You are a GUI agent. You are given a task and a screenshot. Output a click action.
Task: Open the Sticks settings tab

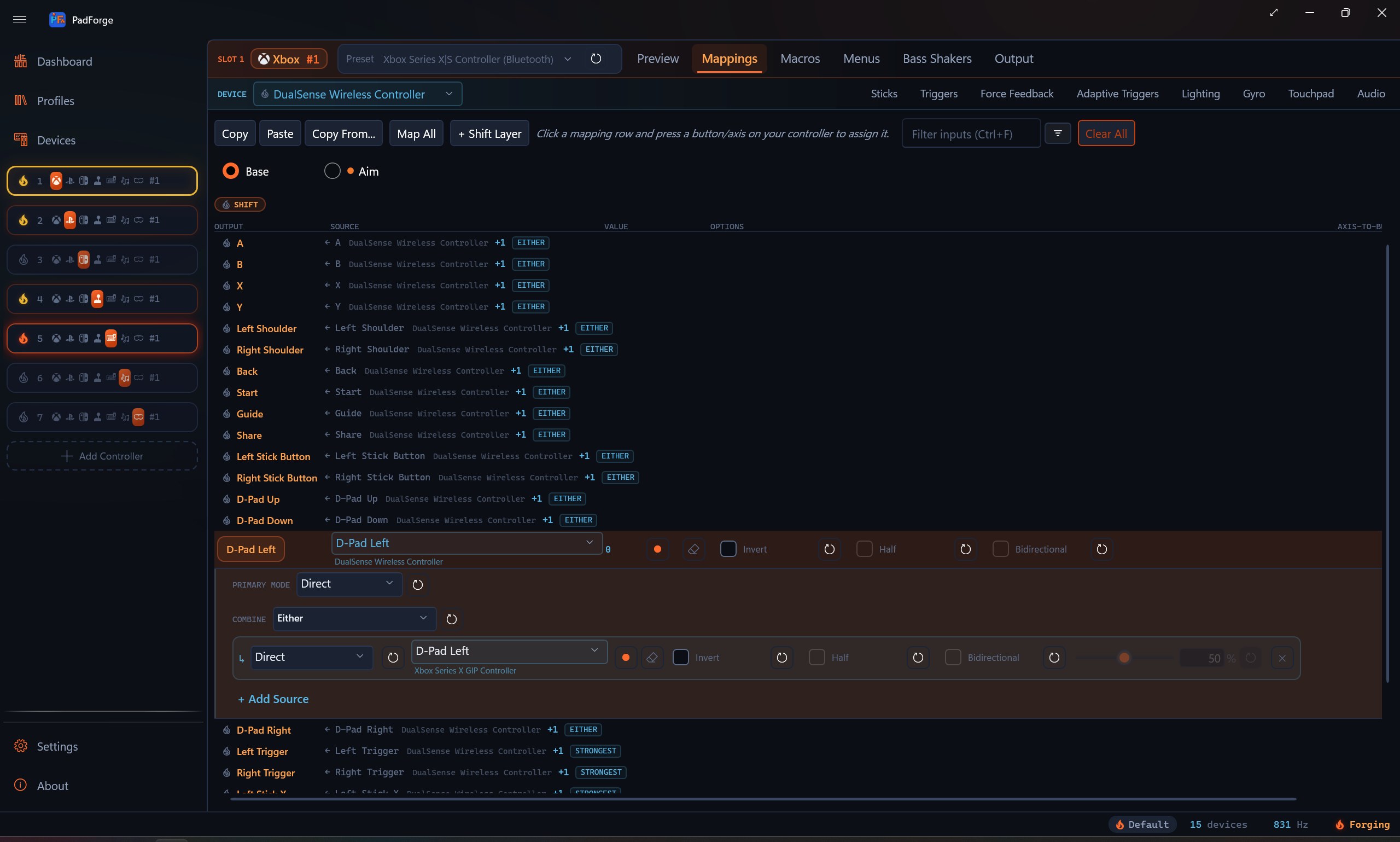pyautogui.click(x=884, y=94)
